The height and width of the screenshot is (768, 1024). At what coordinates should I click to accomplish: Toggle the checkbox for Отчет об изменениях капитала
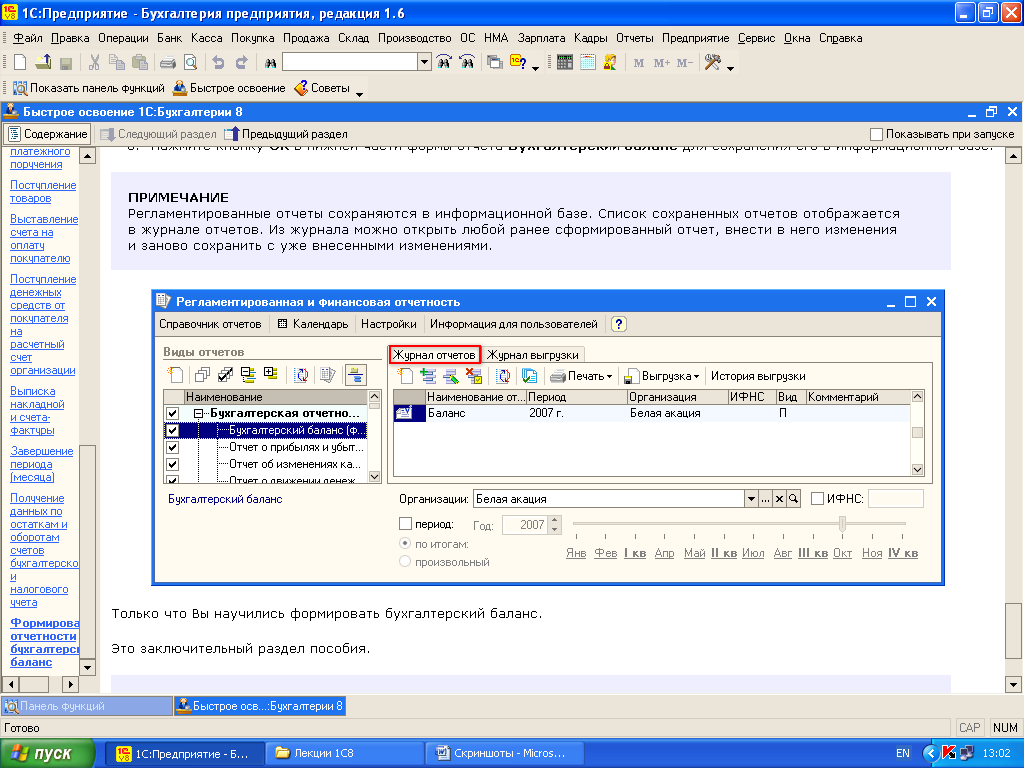pos(172,464)
